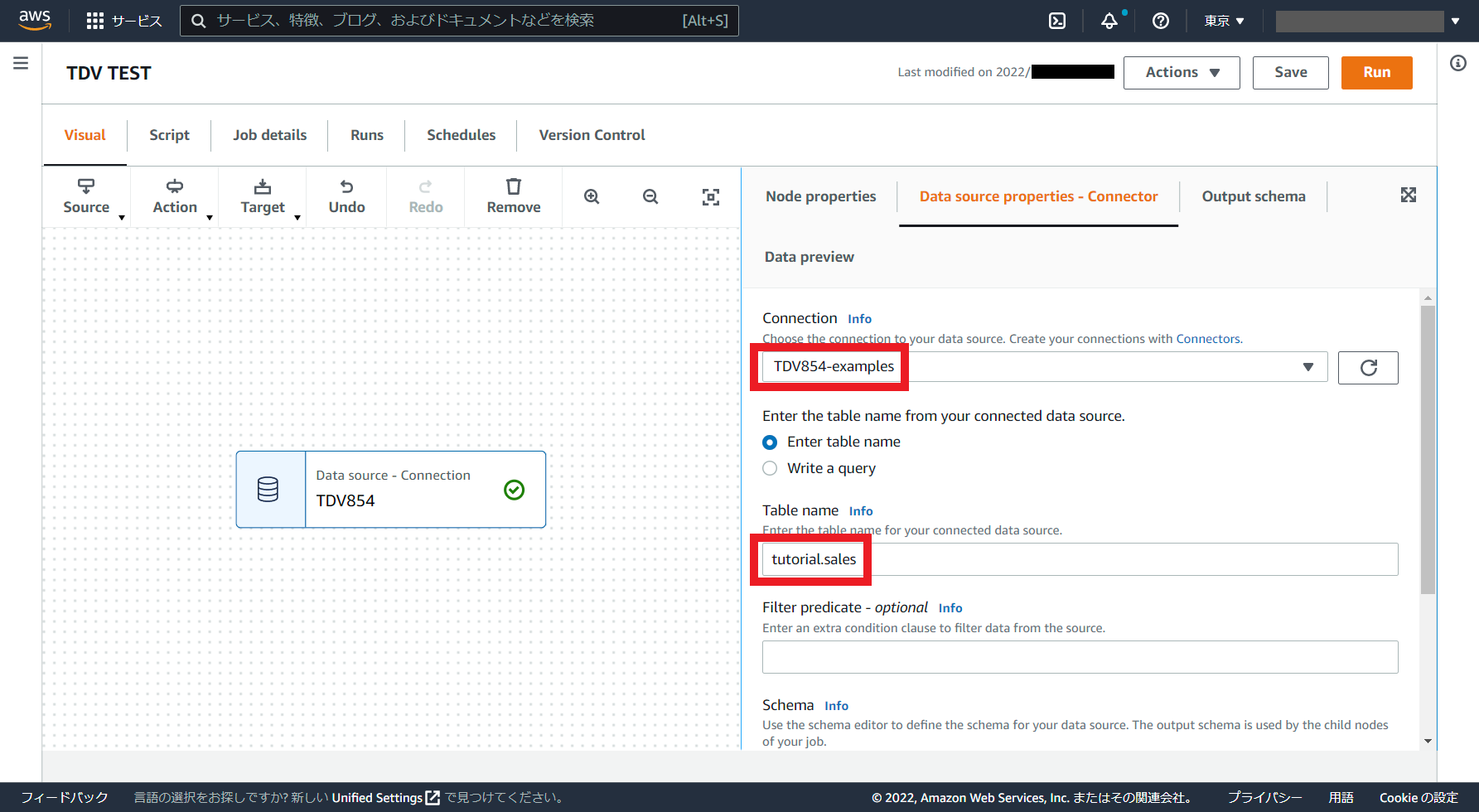Run the TDV TEST job
This screenshot has width=1479, height=812.
pos(1376,73)
